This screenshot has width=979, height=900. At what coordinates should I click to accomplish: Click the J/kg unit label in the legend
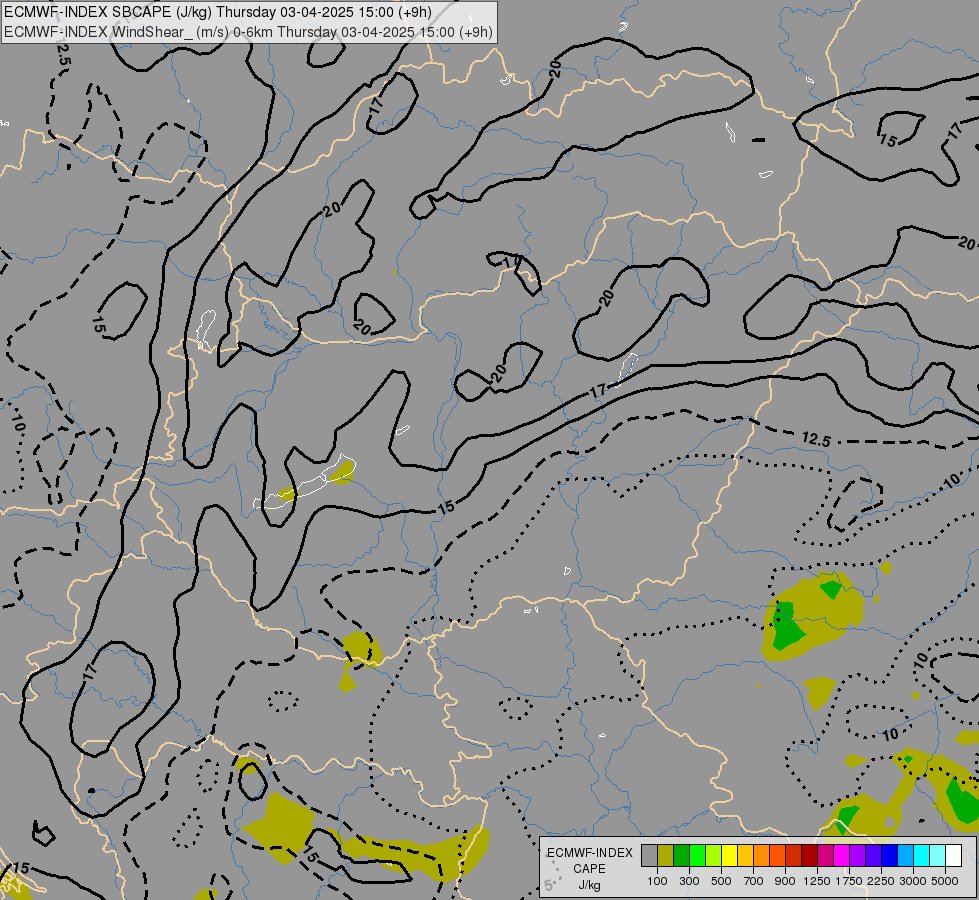(x=589, y=886)
